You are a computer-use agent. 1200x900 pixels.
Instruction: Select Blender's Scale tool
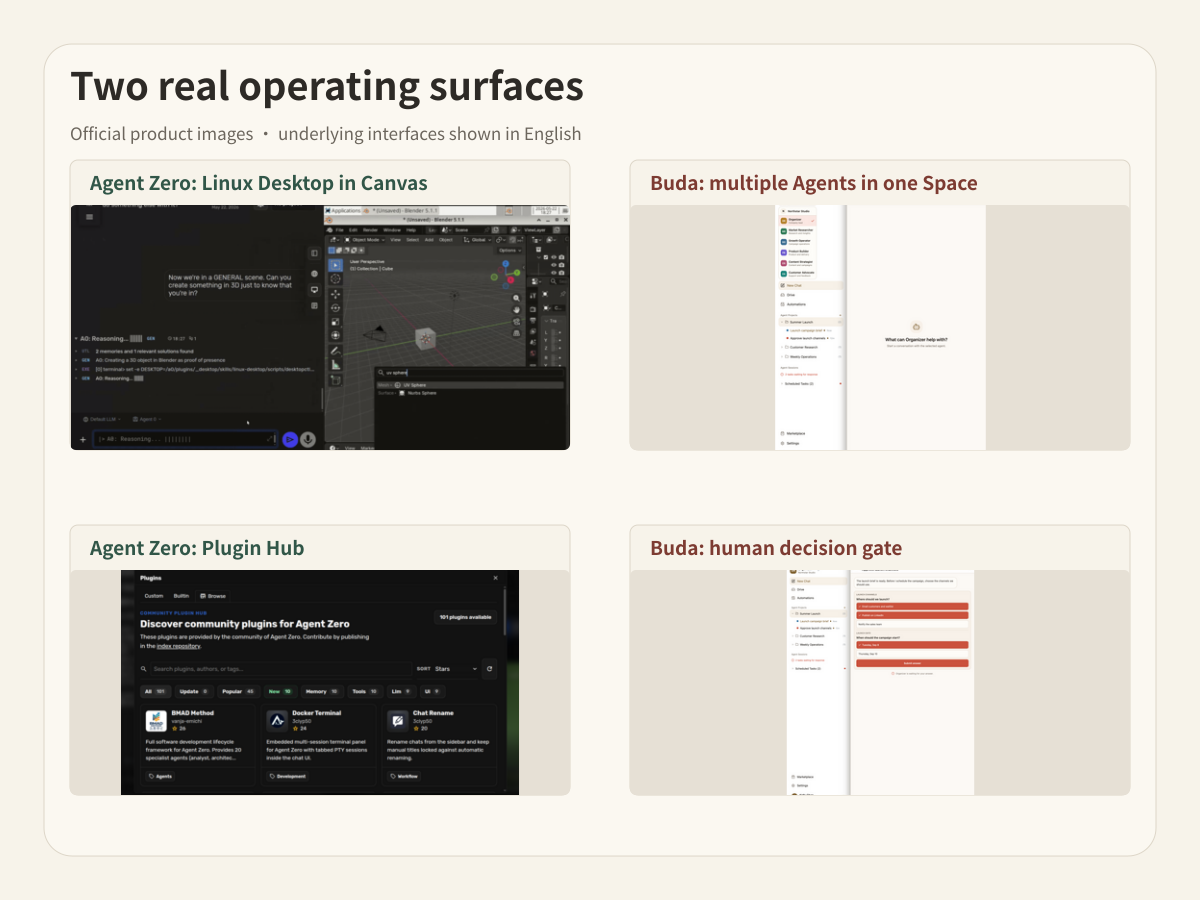tap(335, 322)
